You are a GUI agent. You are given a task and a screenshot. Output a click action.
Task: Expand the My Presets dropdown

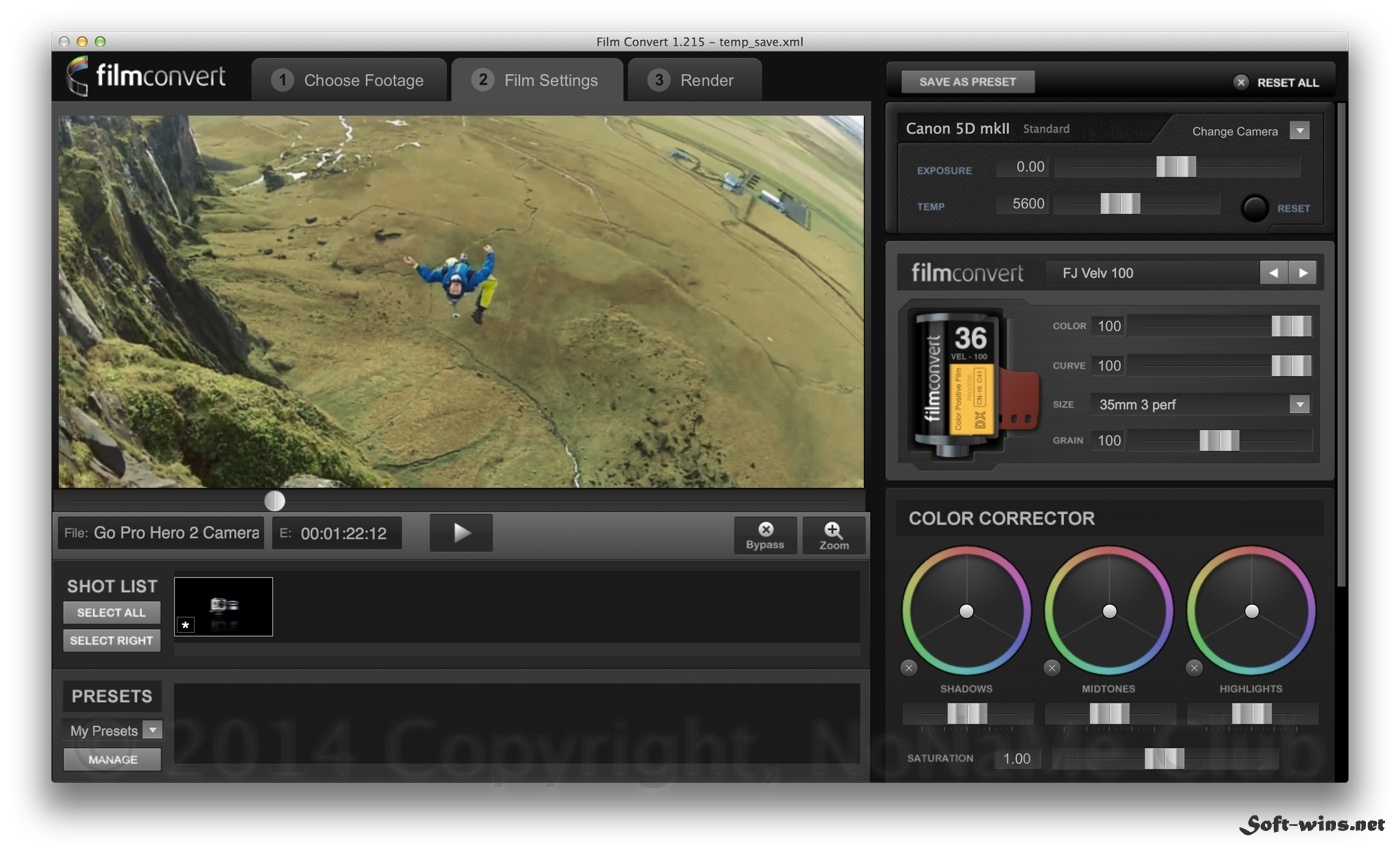click(x=152, y=730)
